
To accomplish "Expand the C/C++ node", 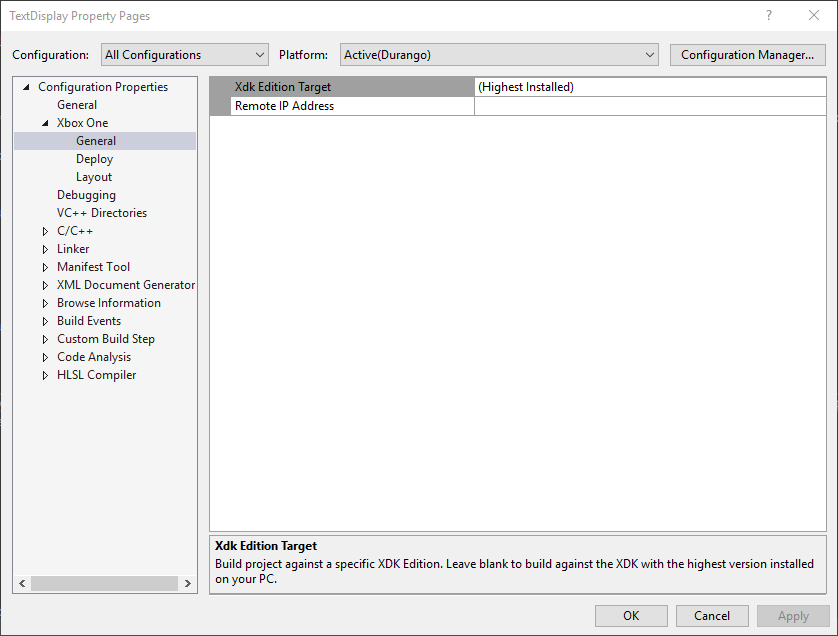I will (x=45, y=231).
